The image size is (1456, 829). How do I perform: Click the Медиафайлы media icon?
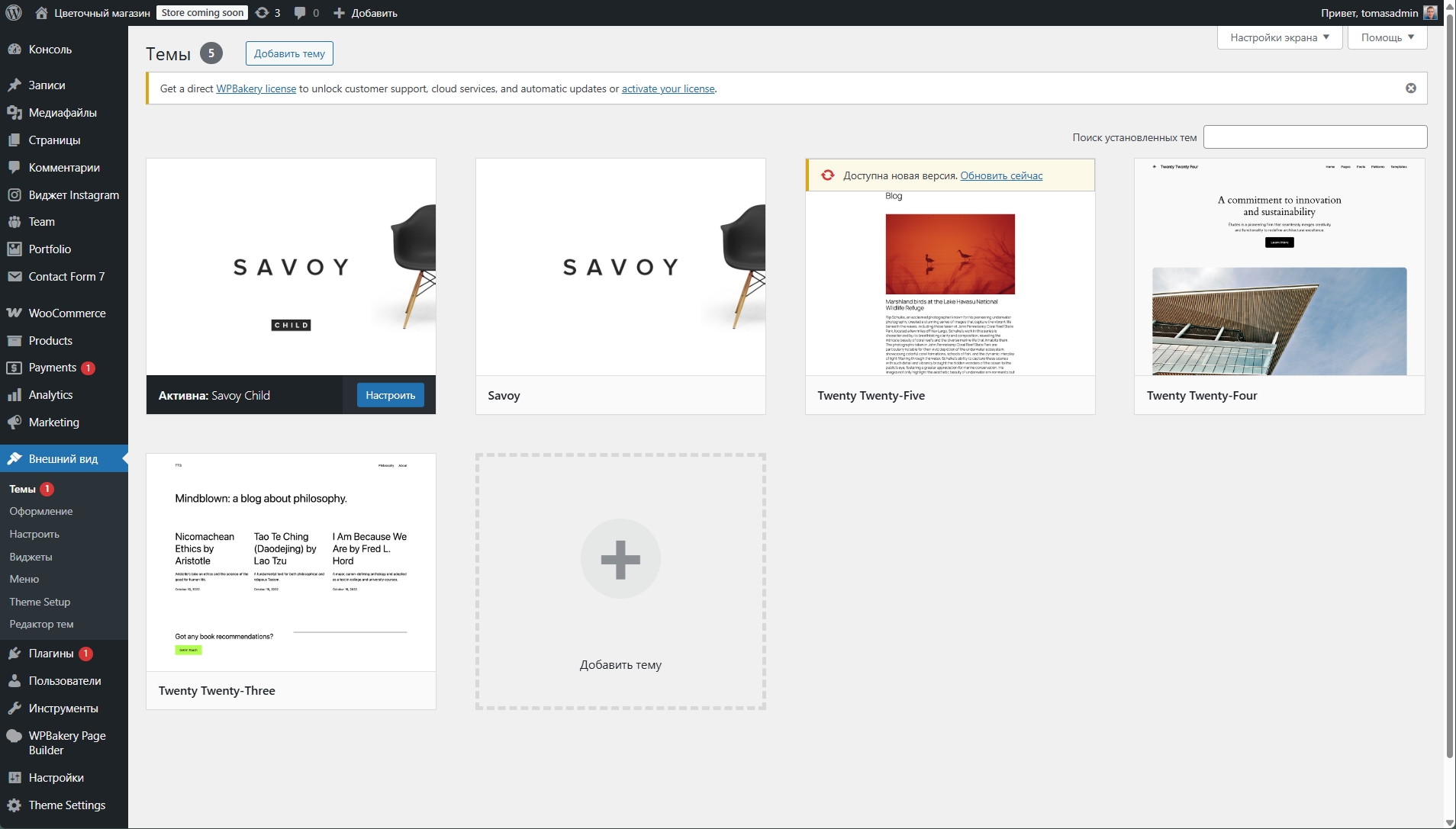click(14, 113)
